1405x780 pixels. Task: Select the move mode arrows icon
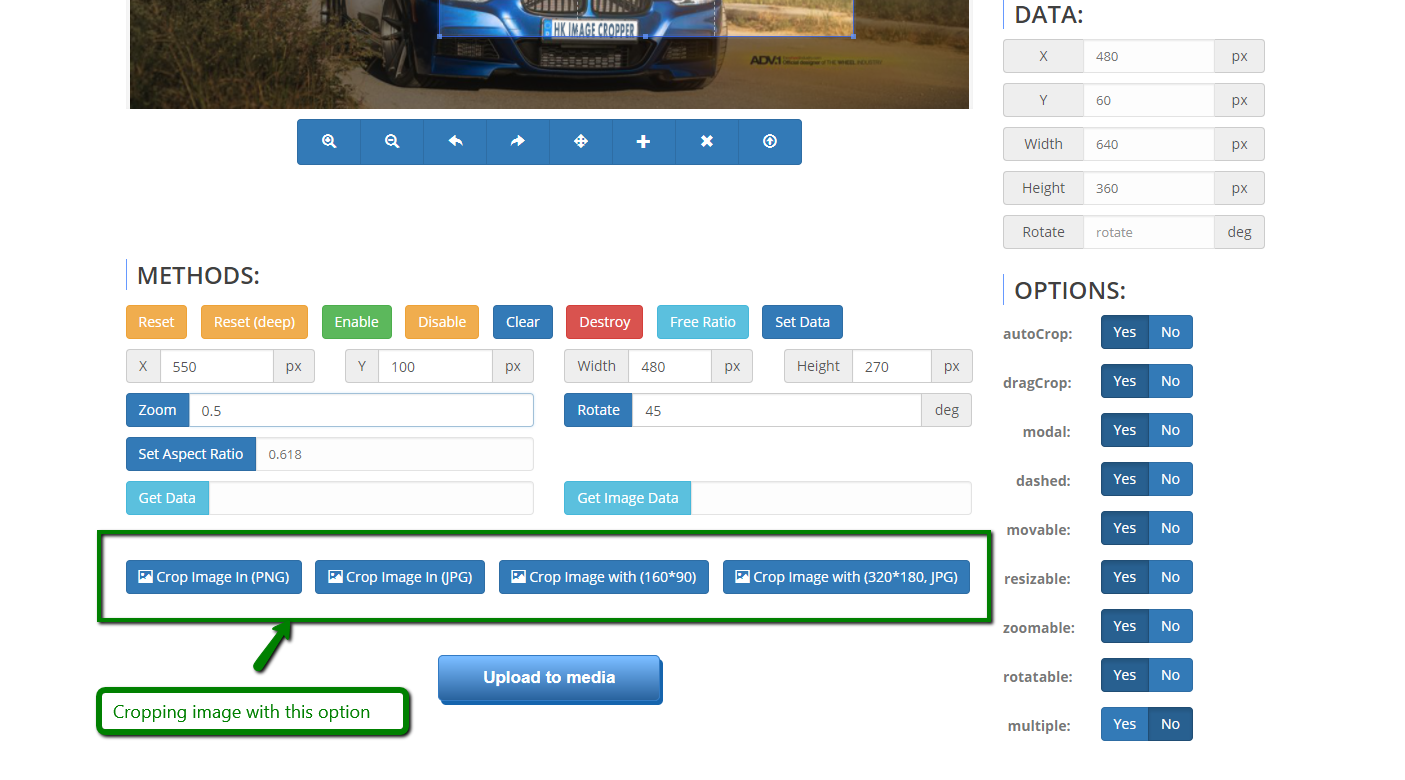(581, 142)
